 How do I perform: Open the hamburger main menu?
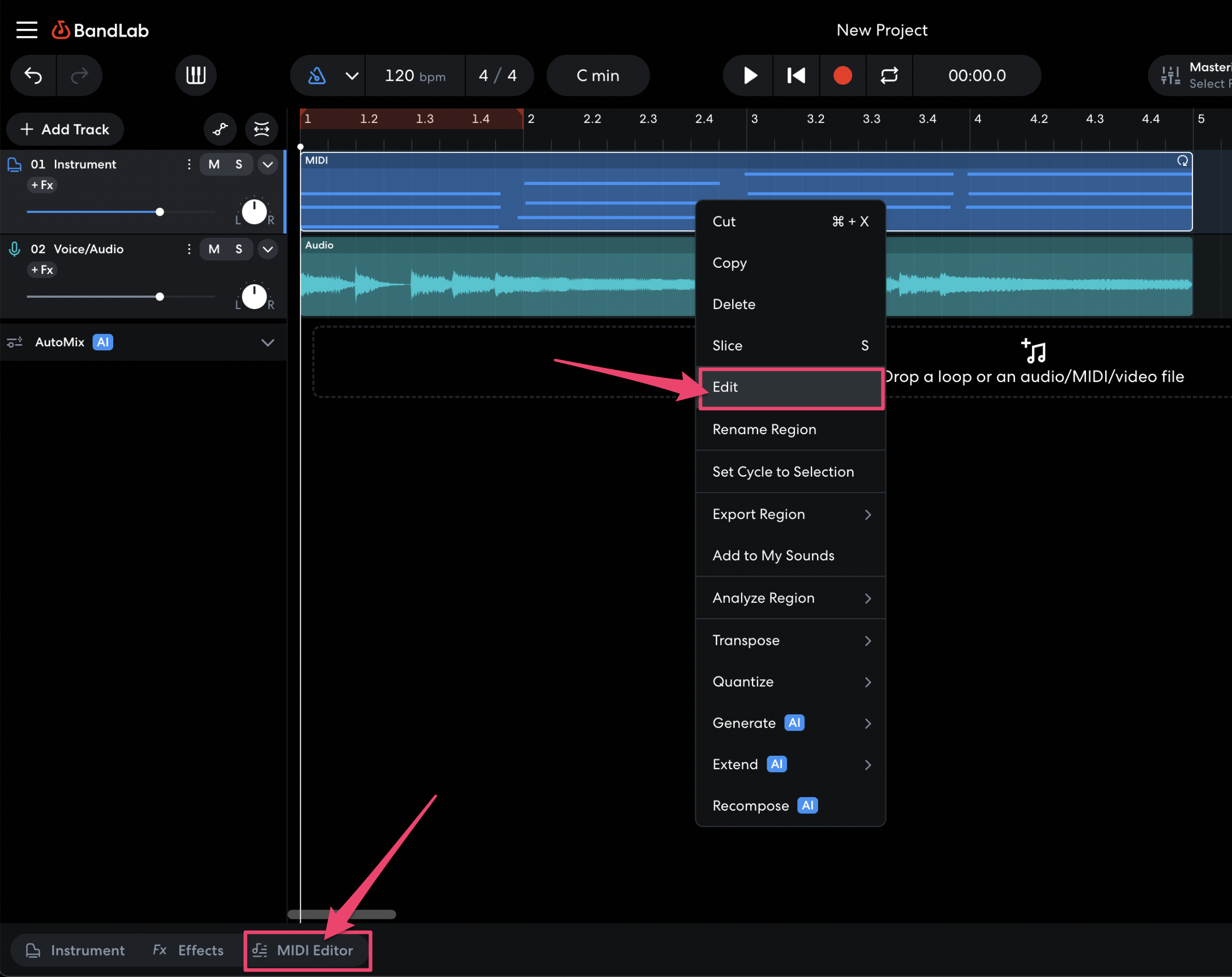coord(26,29)
